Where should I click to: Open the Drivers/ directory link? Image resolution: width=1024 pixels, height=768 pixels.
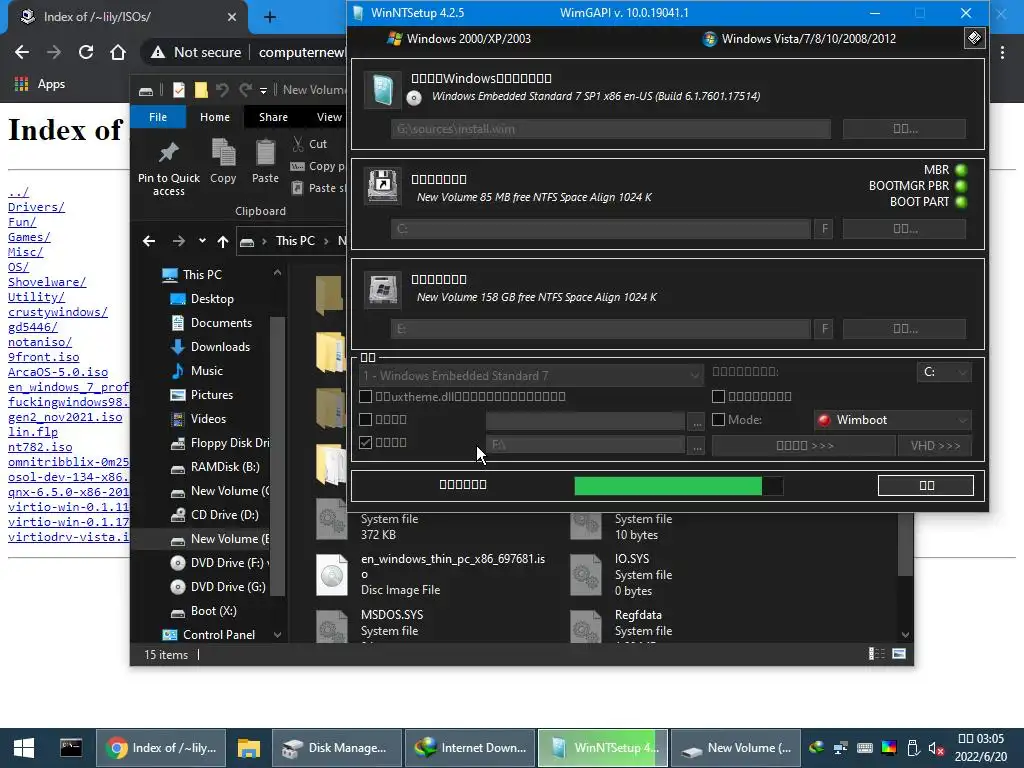(36, 207)
